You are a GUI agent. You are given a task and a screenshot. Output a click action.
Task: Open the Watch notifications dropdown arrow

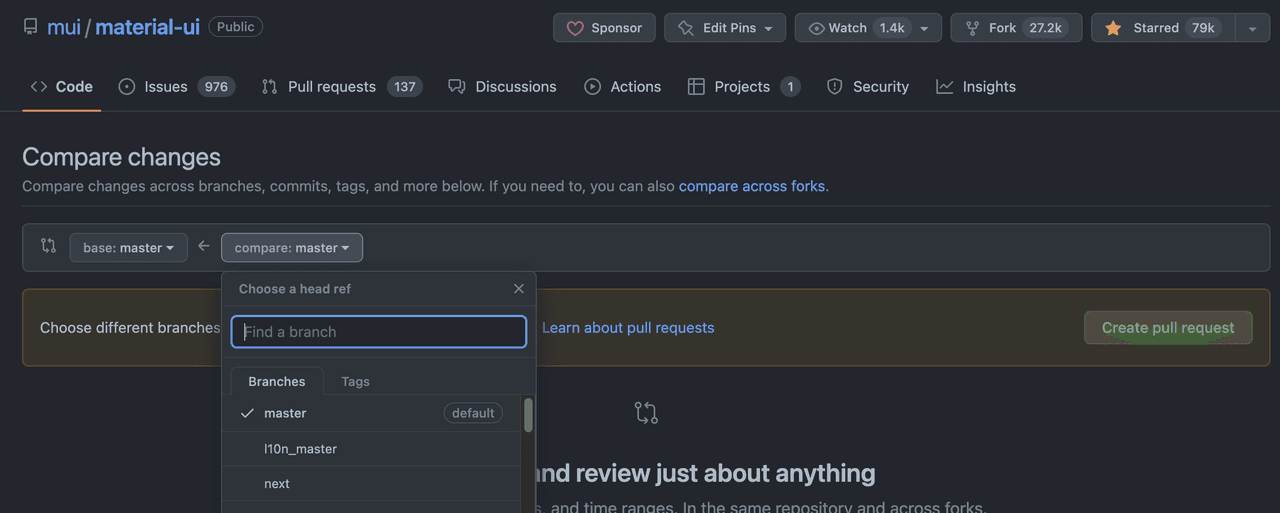pyautogui.click(x=925, y=28)
